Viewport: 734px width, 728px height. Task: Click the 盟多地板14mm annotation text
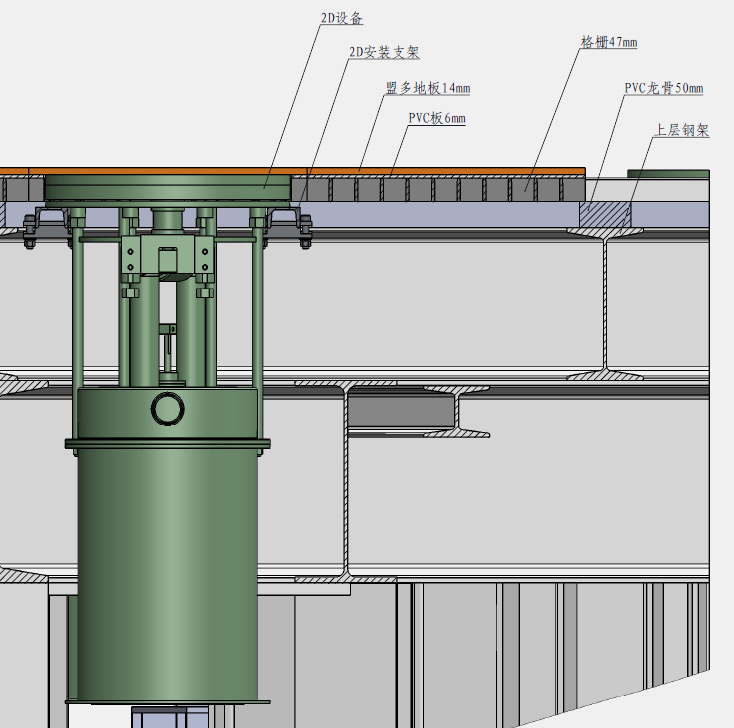point(428,88)
